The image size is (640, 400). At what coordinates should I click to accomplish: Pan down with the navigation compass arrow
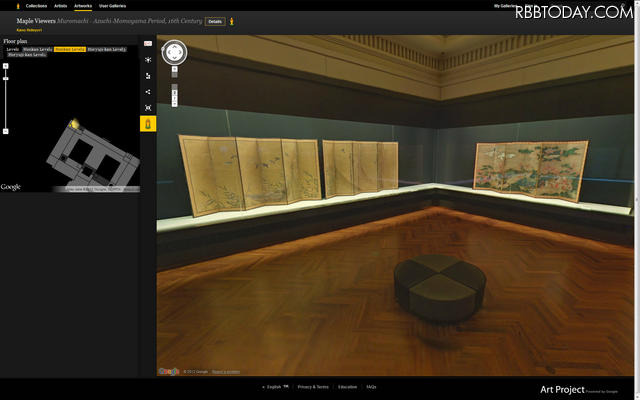pos(174,58)
